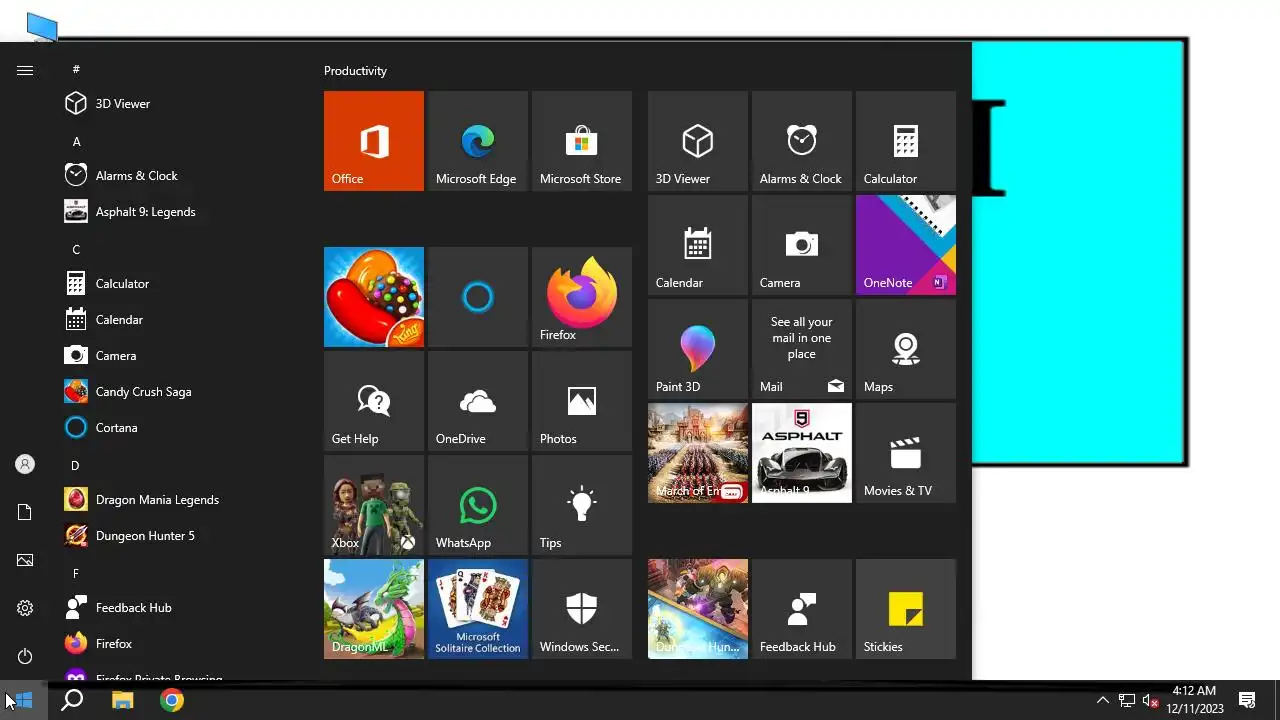Viewport: 1280px width, 720px height.
Task: Click the Windows Start button
Action: (x=24, y=700)
